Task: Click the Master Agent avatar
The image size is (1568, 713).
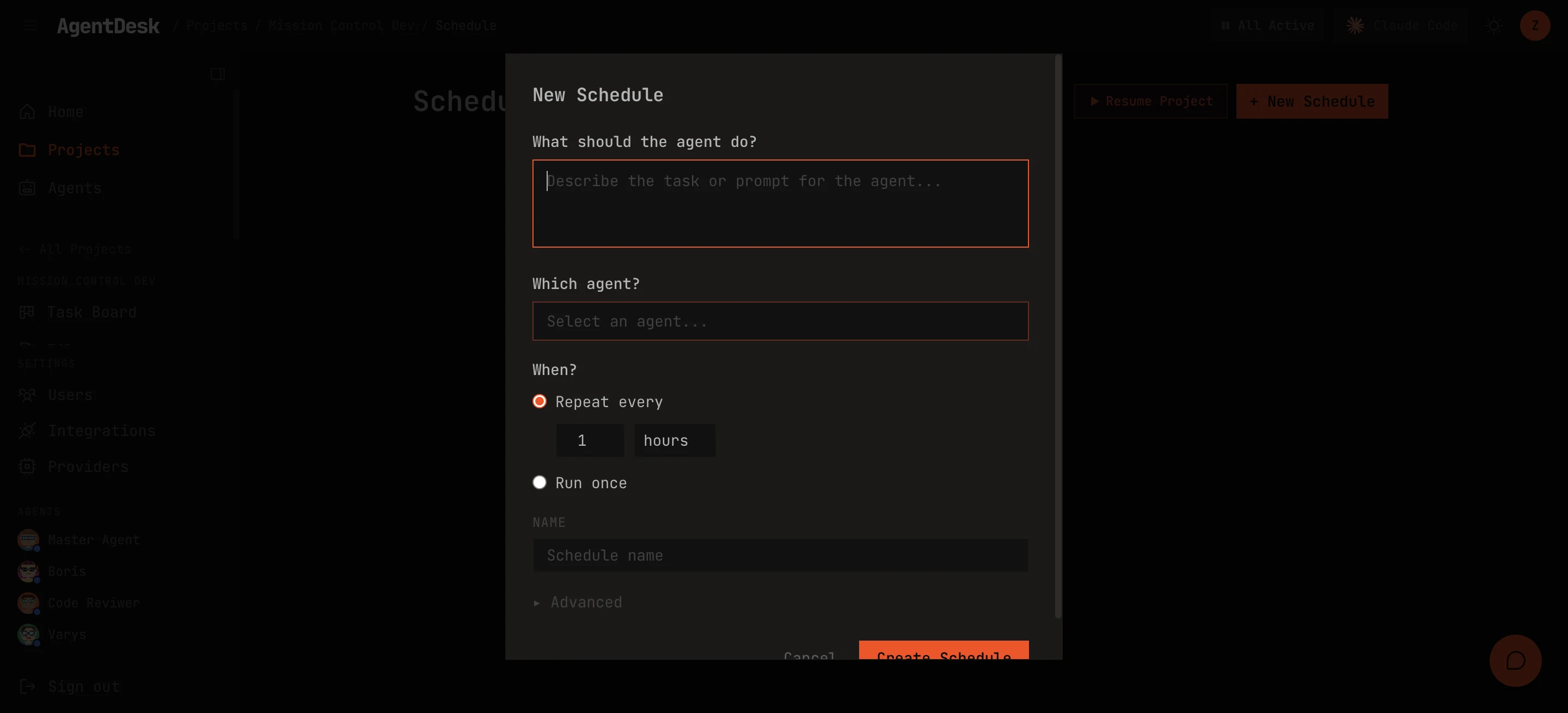Action: coord(28,539)
